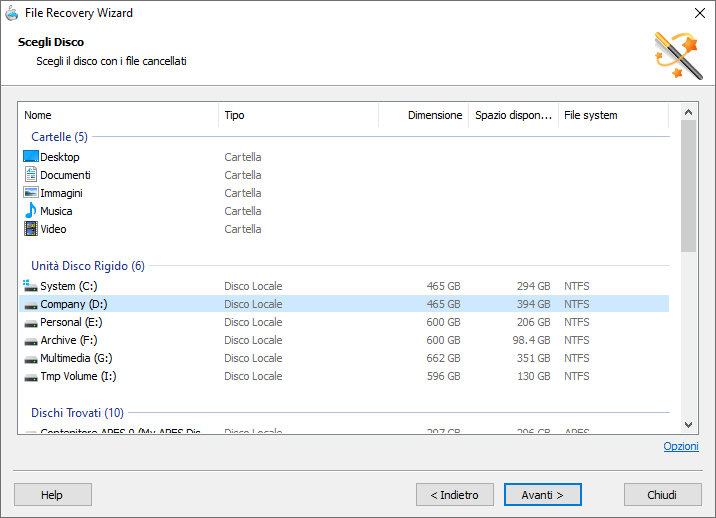Sort list by Dimensione column
716x518 pixels.
[x=423, y=115]
